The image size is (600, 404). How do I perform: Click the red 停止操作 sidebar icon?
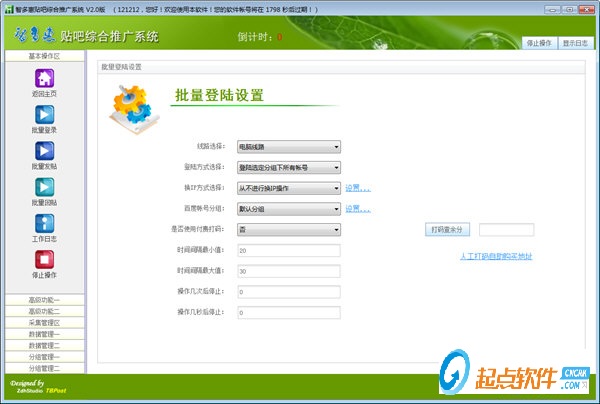pyautogui.click(x=44, y=260)
